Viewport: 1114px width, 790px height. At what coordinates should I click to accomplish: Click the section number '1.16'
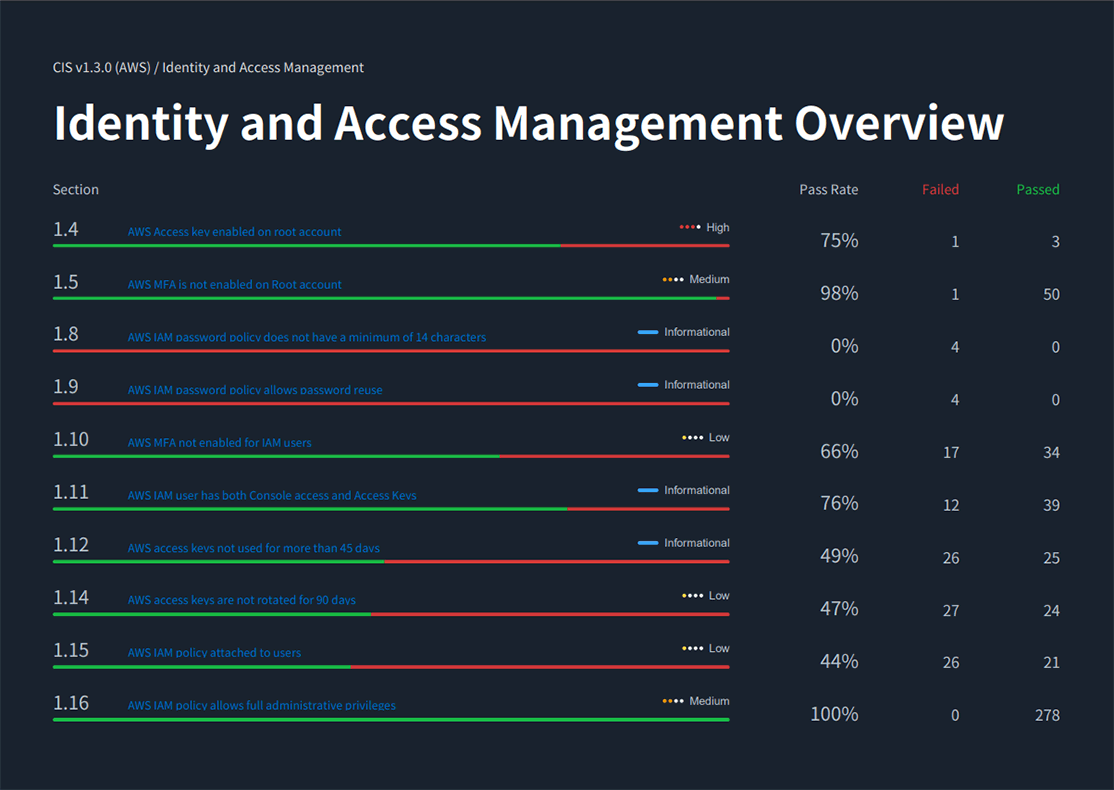point(71,703)
